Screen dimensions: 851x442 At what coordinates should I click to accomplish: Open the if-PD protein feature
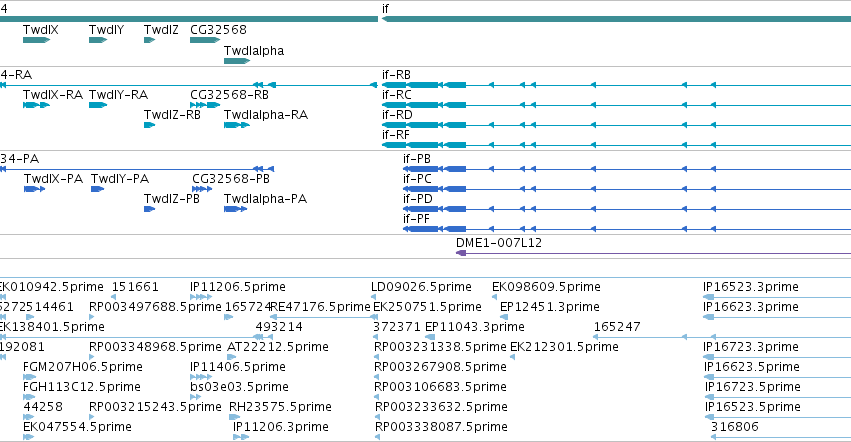(x=627, y=209)
